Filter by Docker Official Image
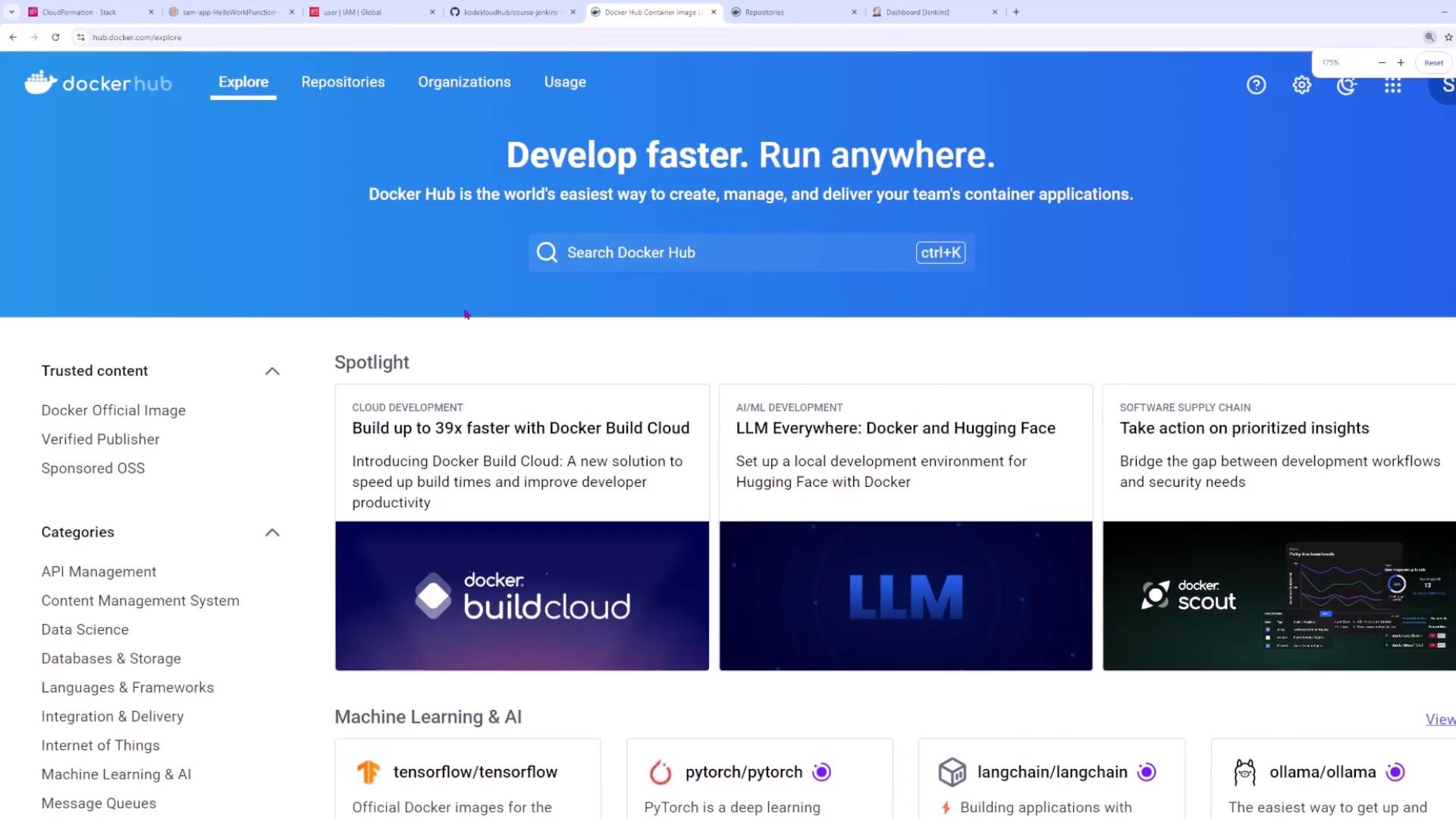 click(x=114, y=410)
